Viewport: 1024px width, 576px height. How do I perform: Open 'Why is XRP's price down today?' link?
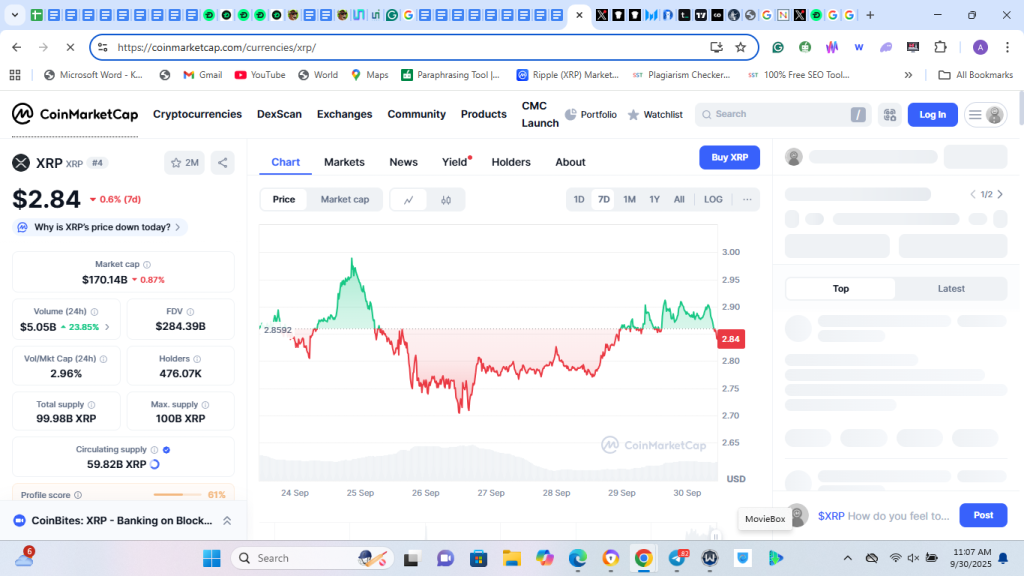point(100,227)
